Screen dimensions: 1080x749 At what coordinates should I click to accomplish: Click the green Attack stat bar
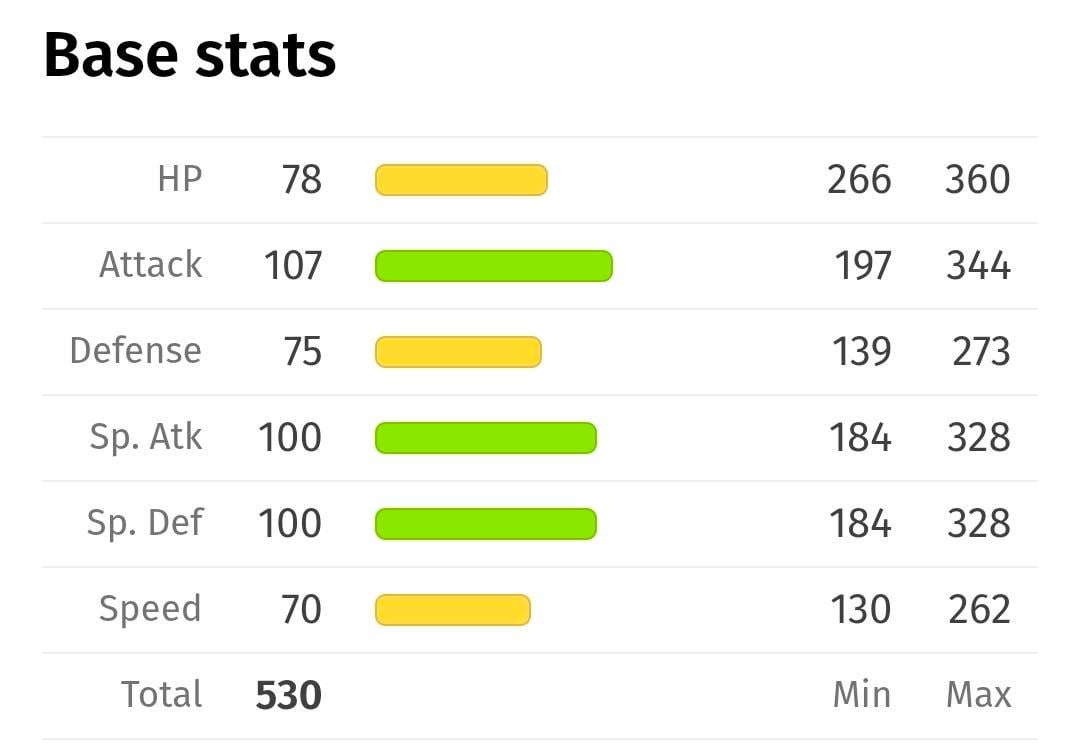point(493,266)
